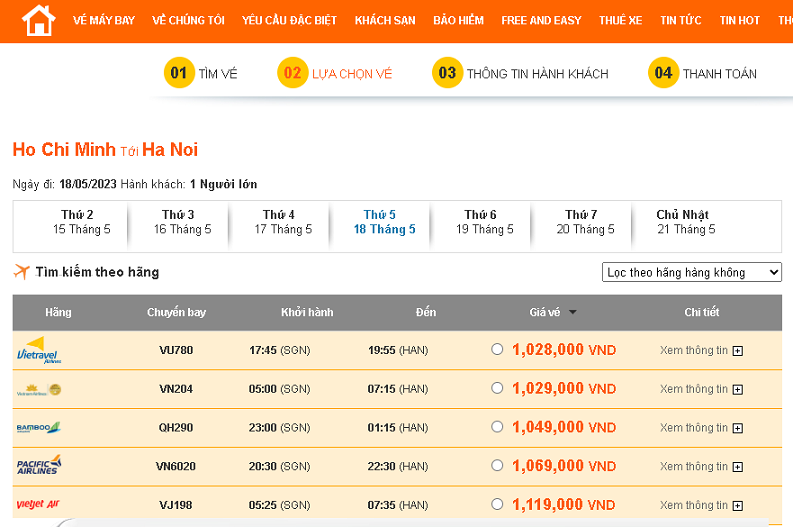Click the step 03 yellow circle

[447, 73]
